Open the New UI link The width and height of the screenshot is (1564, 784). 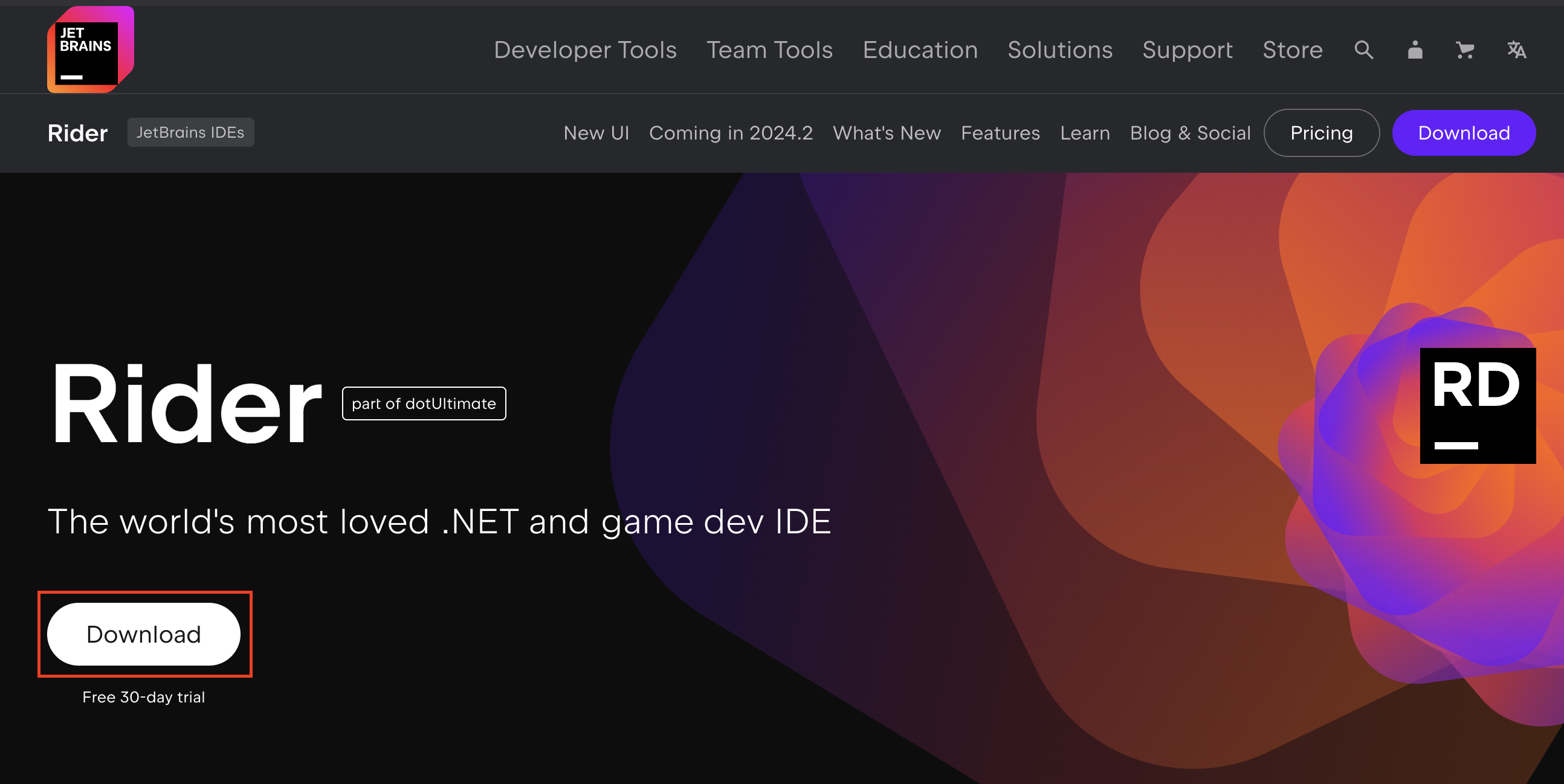tap(596, 133)
